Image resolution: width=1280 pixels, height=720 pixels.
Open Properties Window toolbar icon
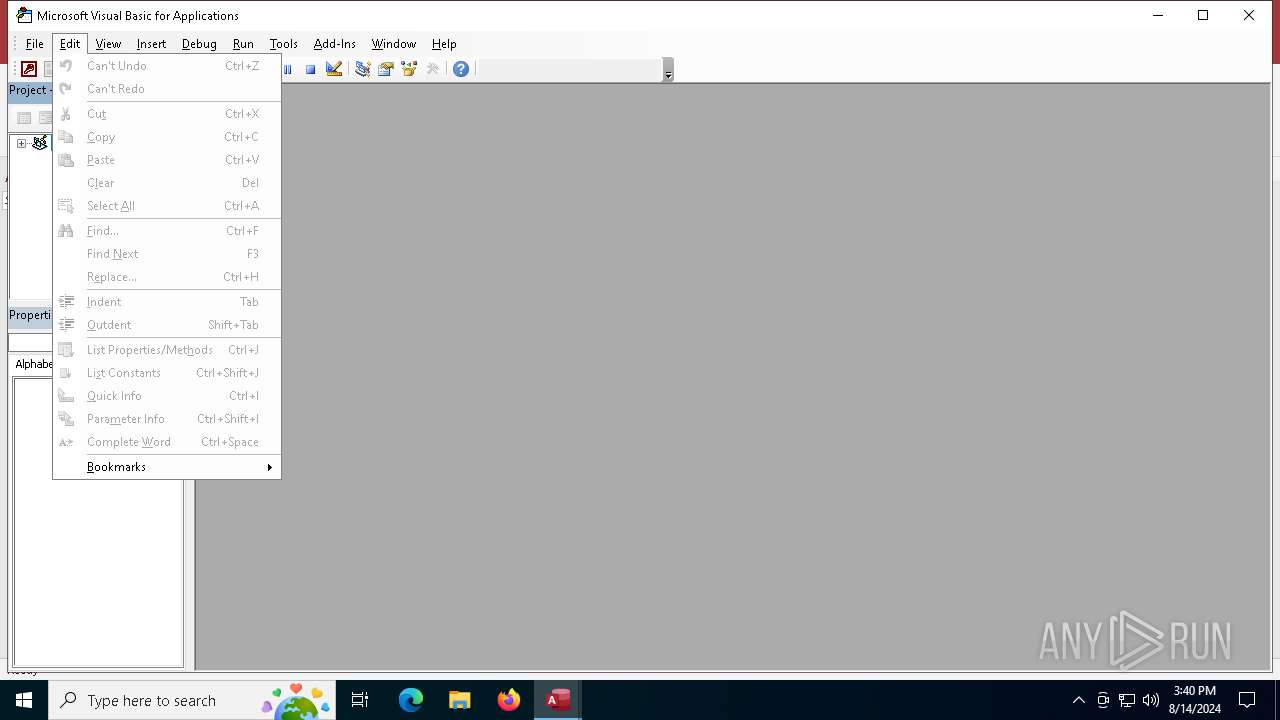point(385,69)
